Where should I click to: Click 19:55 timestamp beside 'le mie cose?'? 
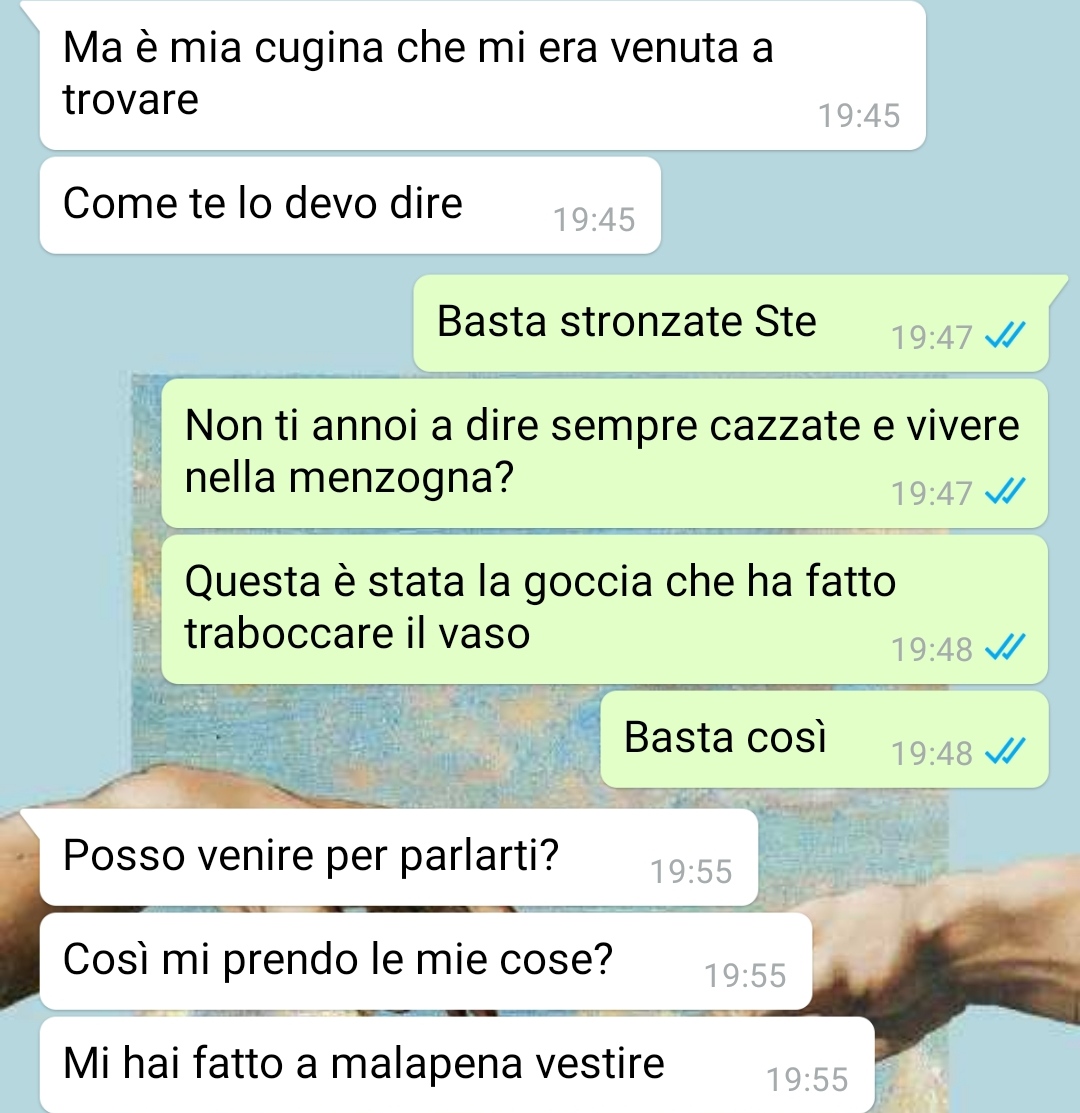pos(745,975)
